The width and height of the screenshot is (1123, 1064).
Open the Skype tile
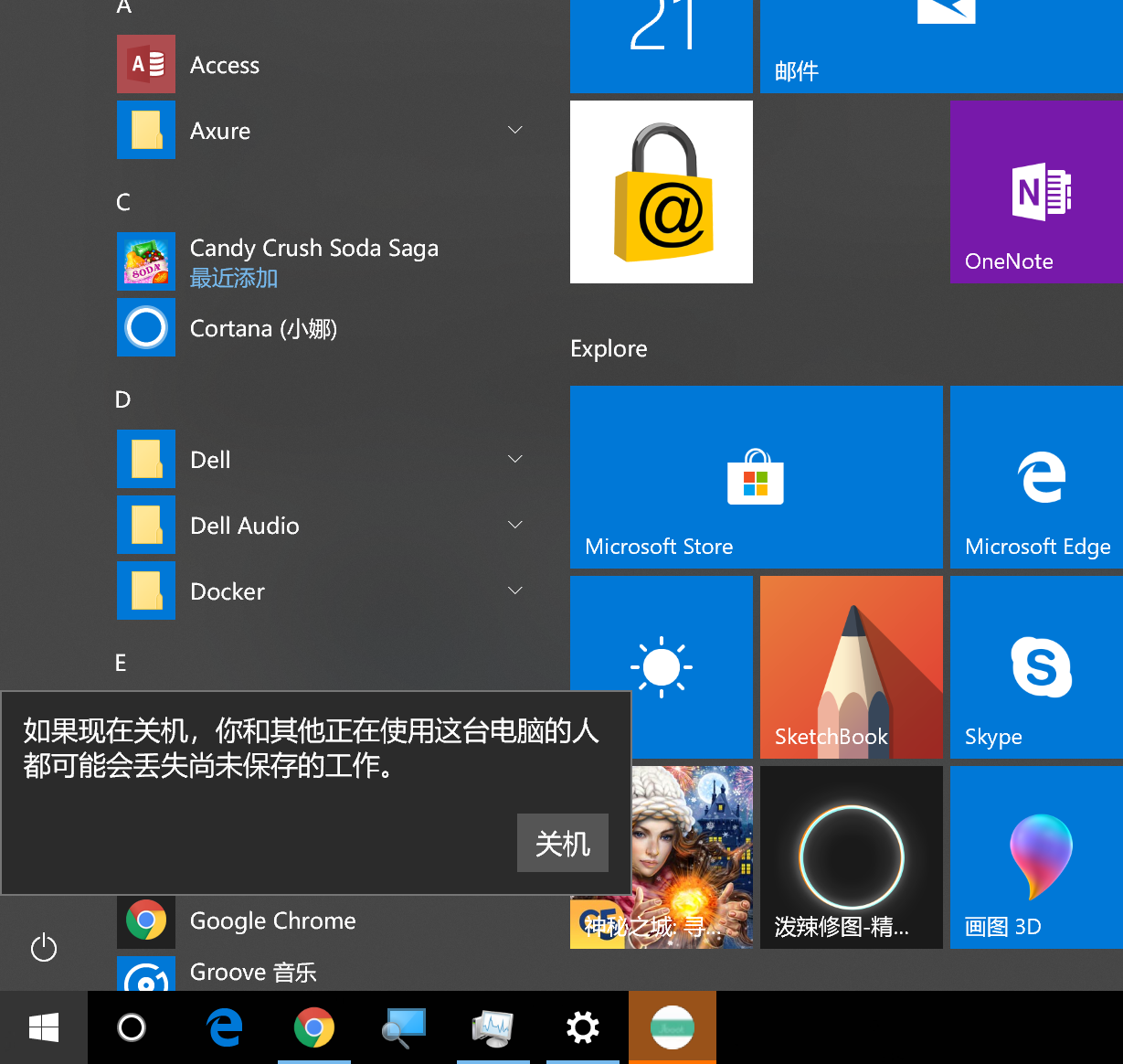[x=1036, y=667]
